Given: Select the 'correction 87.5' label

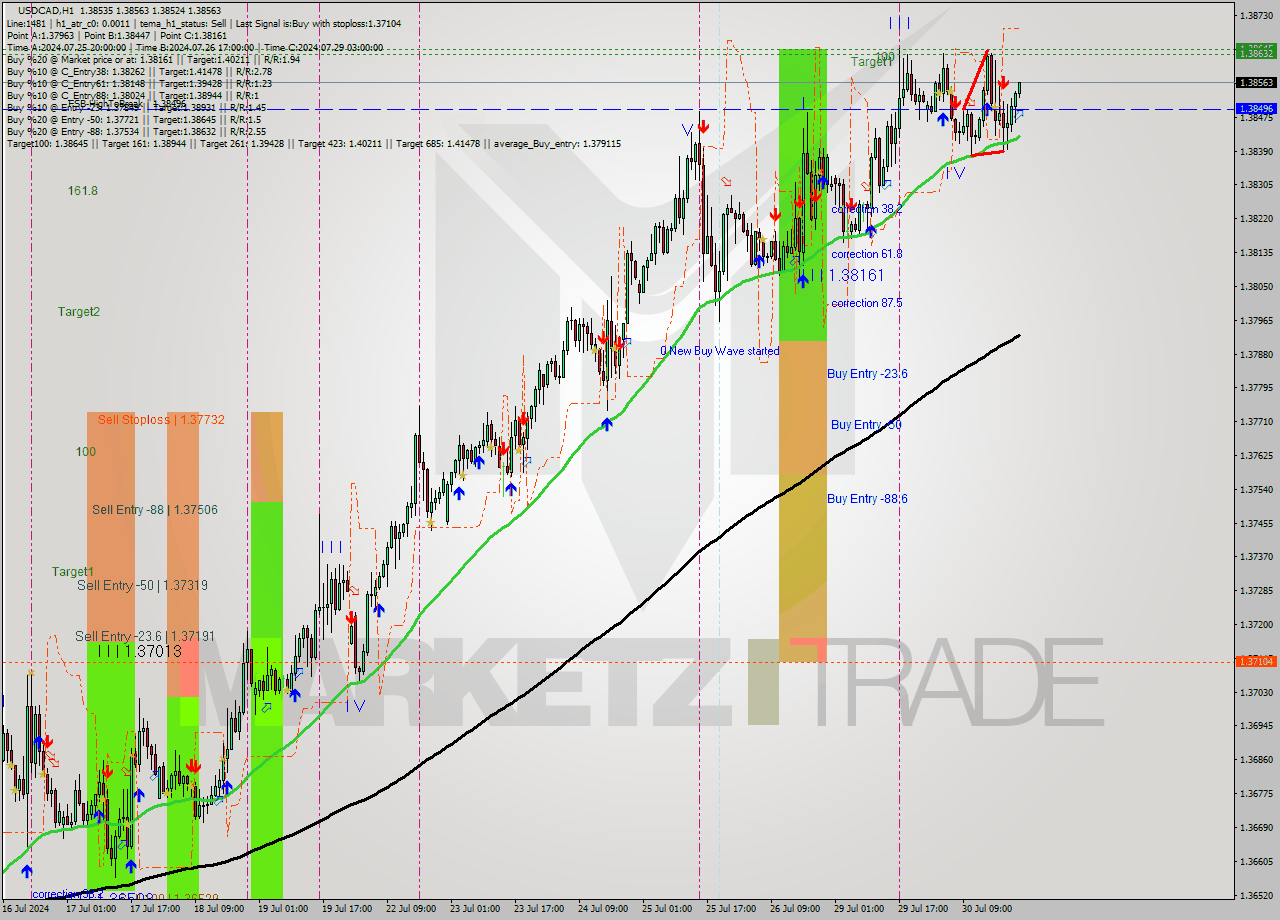Looking at the screenshot, I should click(x=867, y=303).
